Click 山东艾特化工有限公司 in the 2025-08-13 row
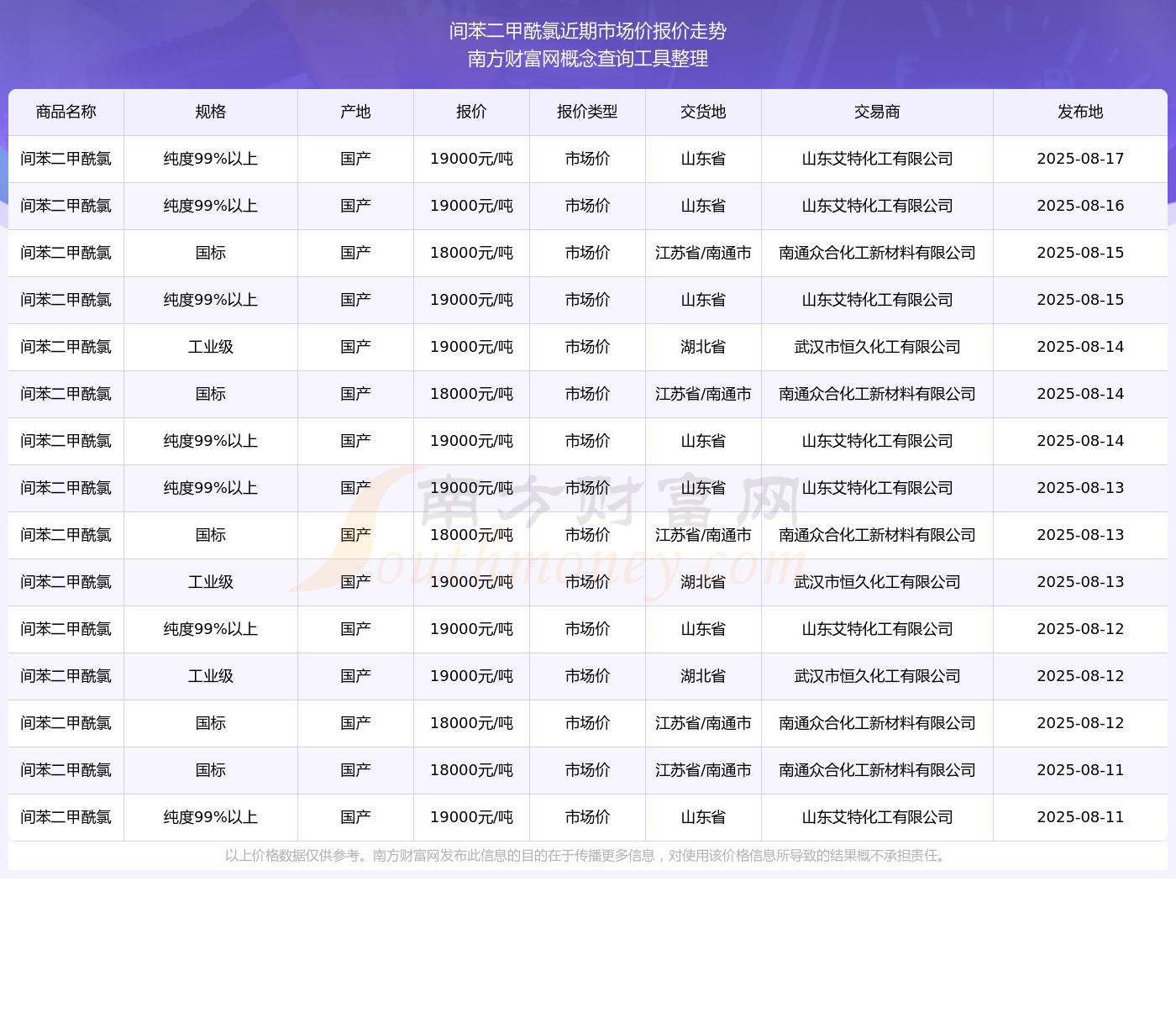This screenshot has width=1176, height=1012. pyautogui.click(x=878, y=488)
